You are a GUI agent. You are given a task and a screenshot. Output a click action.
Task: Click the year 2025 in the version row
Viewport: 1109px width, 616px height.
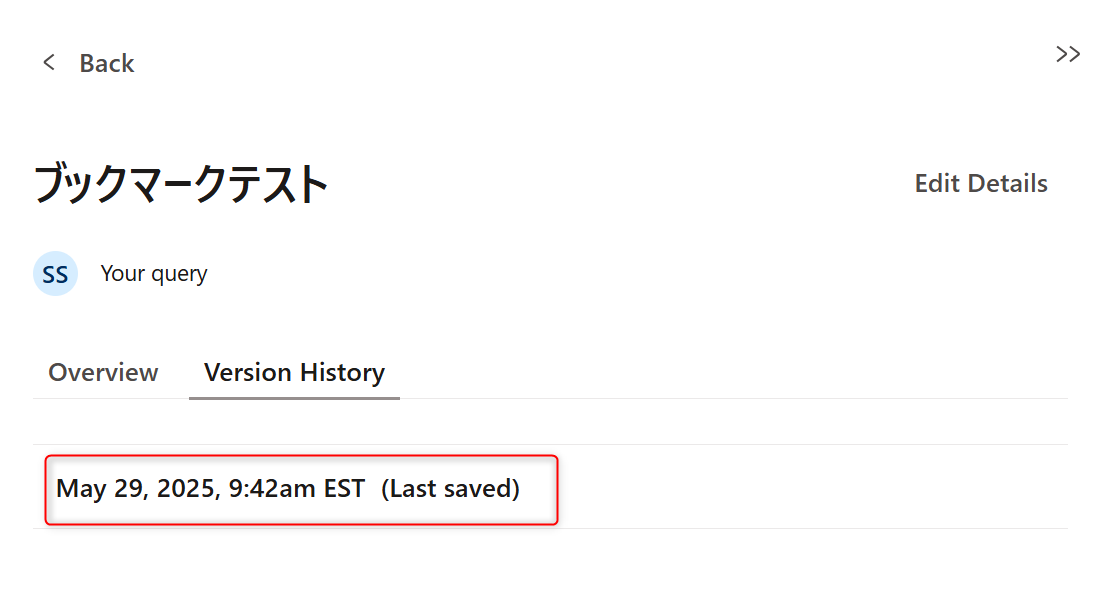pos(188,489)
